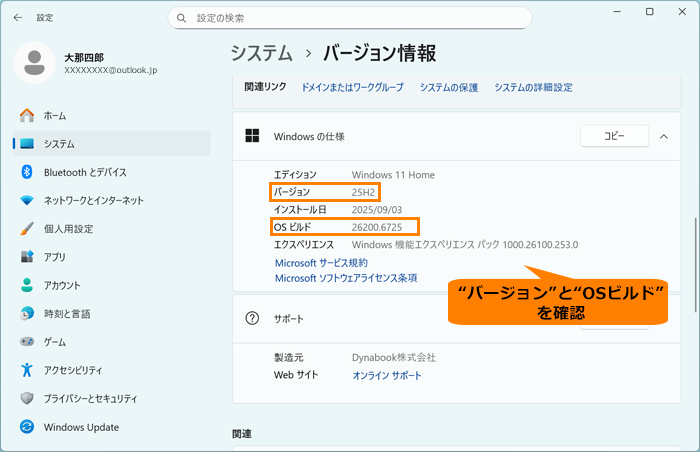Screen dimensions: 700x452
Task: Open システムの詳細設定 link
Action: tap(533, 87)
